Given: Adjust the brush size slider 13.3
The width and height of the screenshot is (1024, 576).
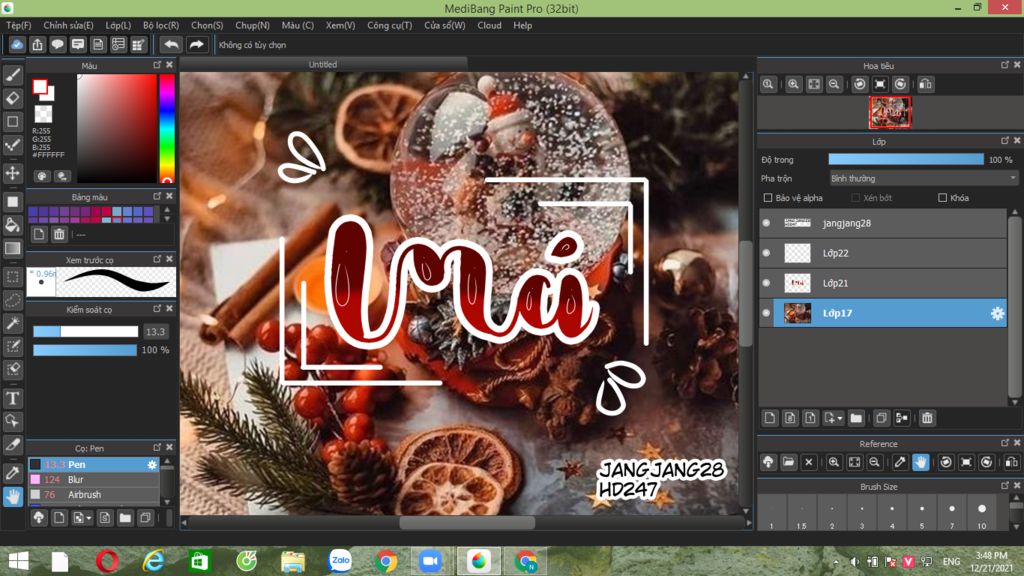Looking at the screenshot, I should [x=86, y=332].
